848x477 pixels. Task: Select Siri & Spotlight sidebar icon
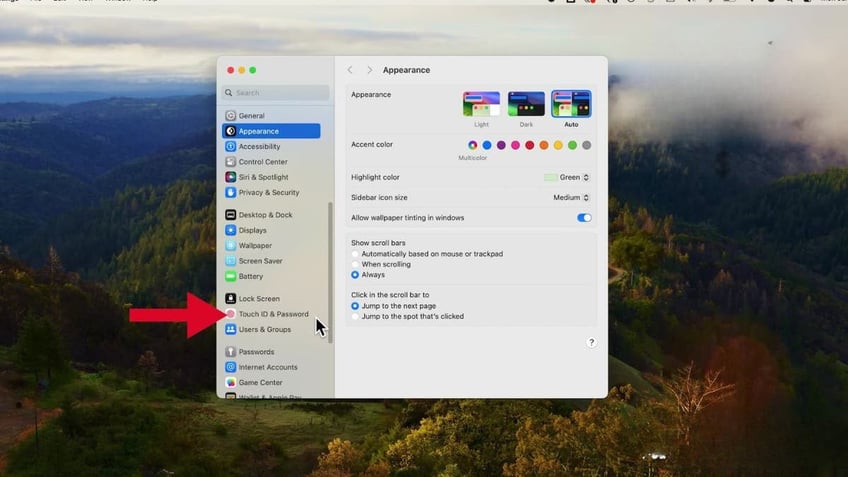pyautogui.click(x=230, y=177)
